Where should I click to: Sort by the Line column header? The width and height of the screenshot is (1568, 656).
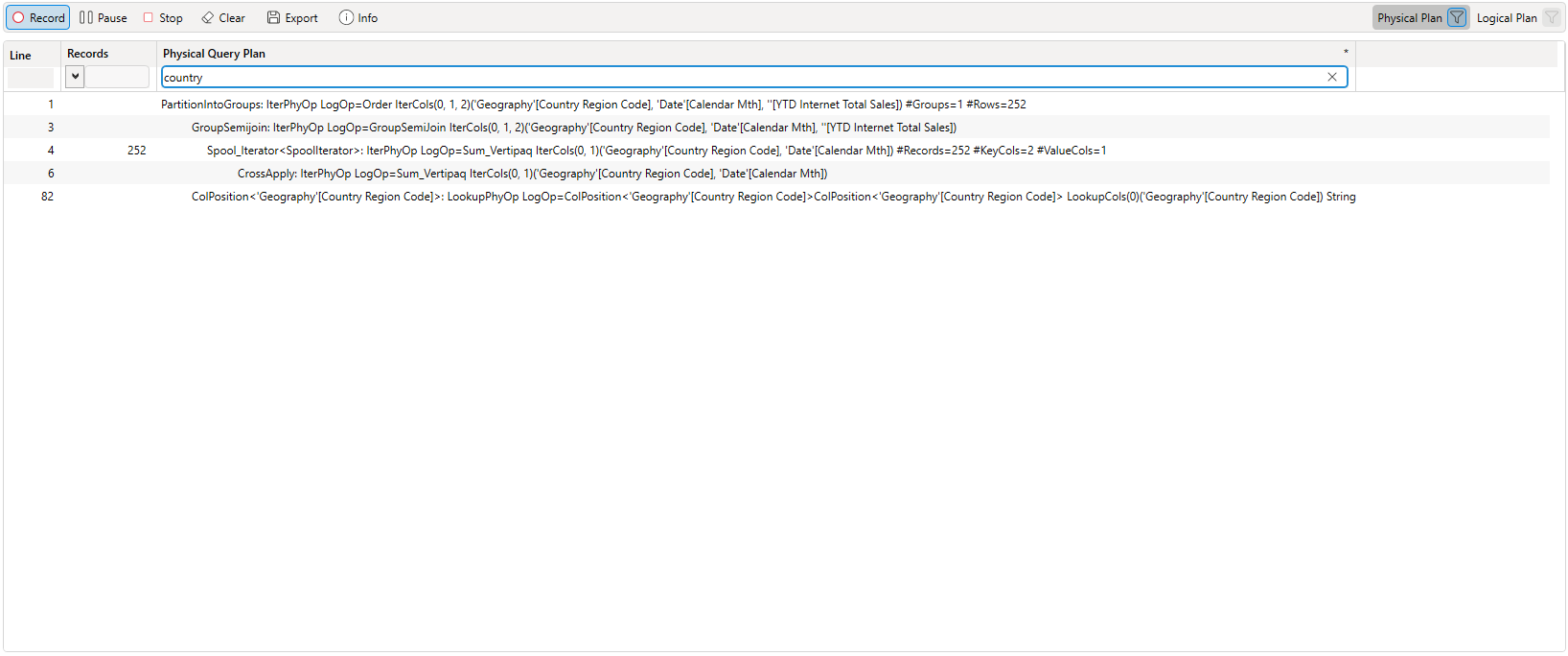[21, 56]
